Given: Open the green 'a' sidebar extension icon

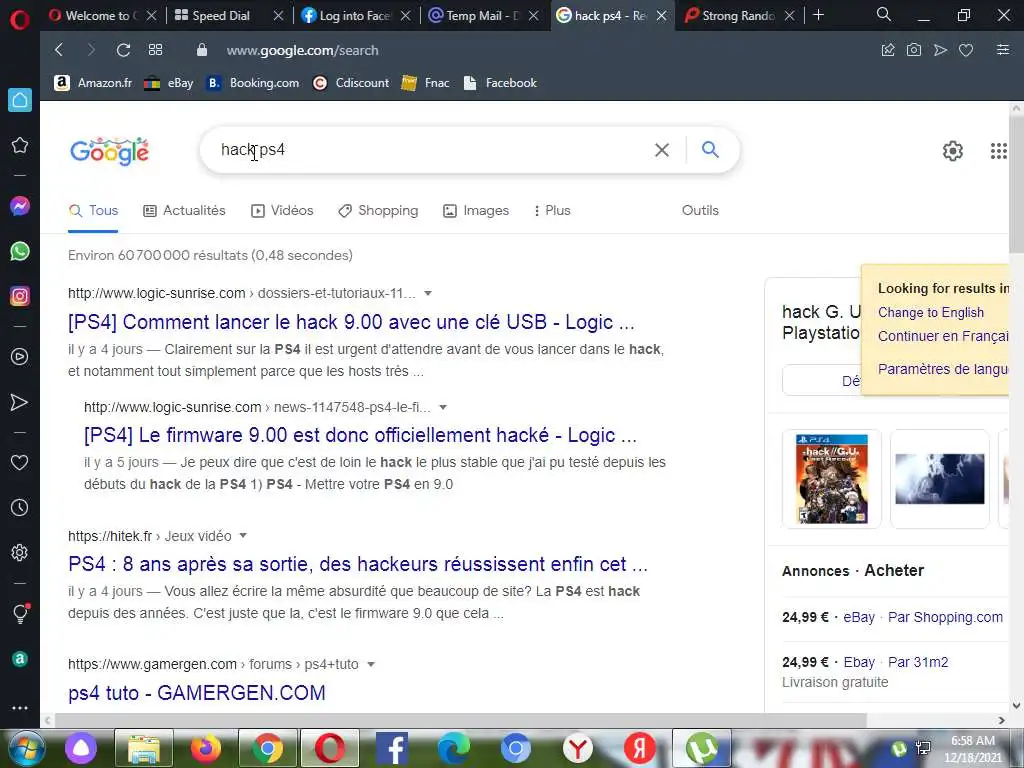Looking at the screenshot, I should point(20,659).
